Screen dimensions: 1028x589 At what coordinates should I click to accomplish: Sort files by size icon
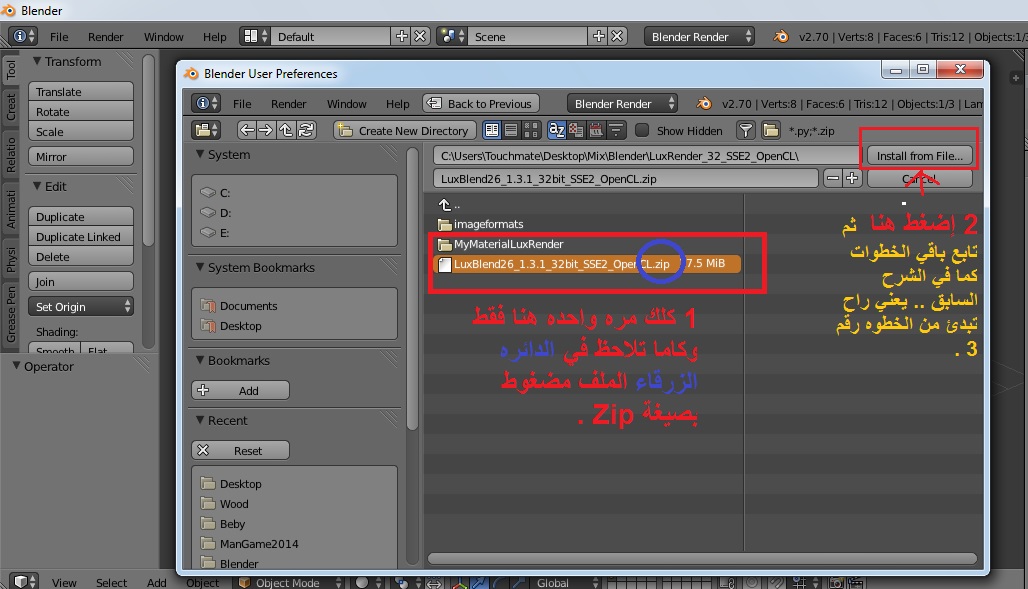pos(616,131)
